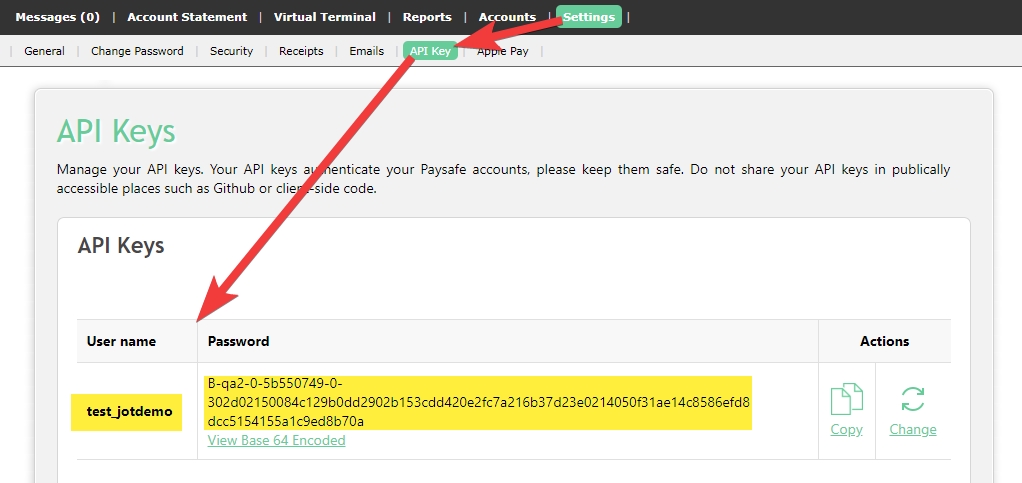Click the highlighted API password value

(x=479, y=402)
